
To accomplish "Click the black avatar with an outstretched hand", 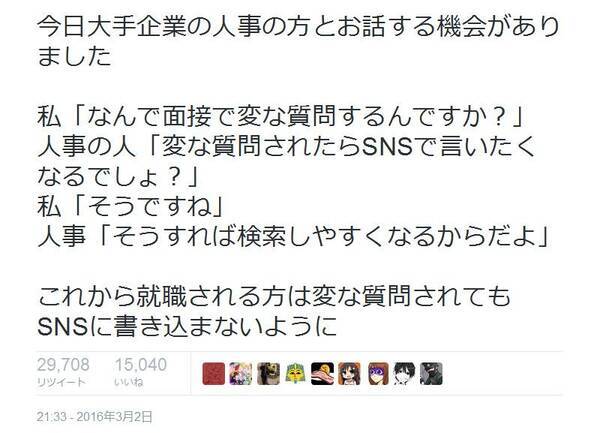I will coord(323,373).
